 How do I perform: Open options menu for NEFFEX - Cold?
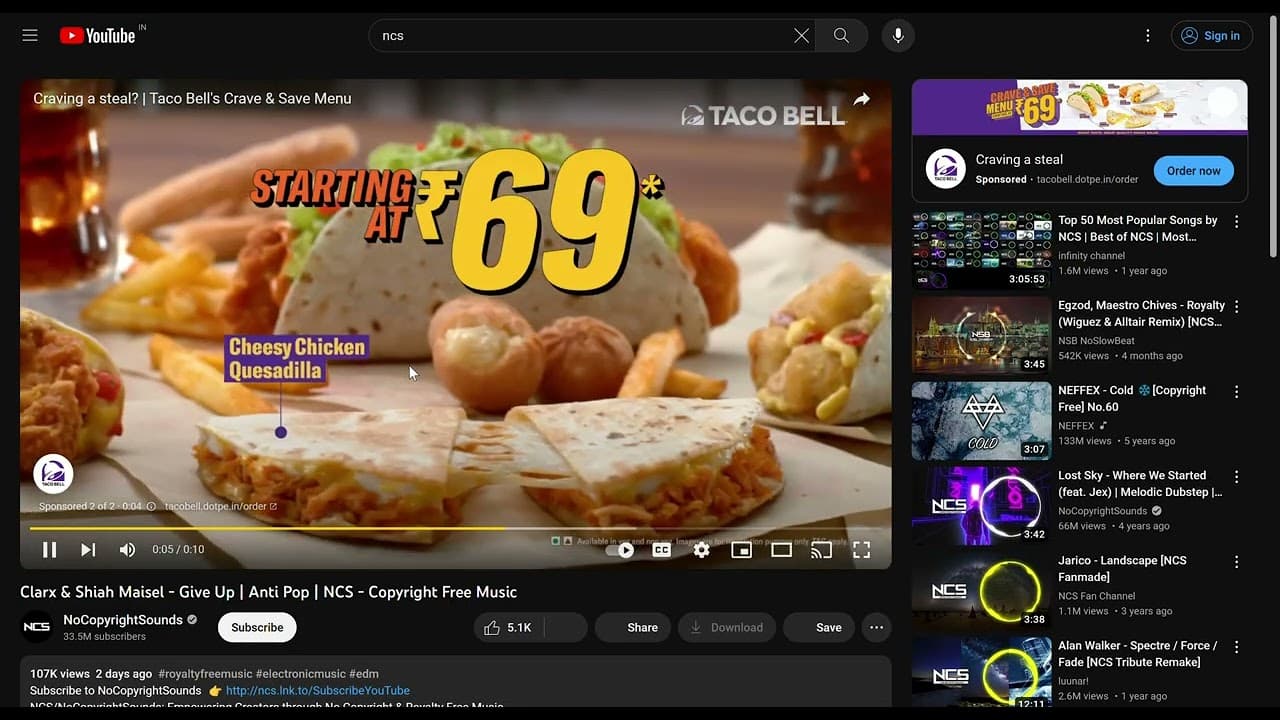click(1236, 392)
